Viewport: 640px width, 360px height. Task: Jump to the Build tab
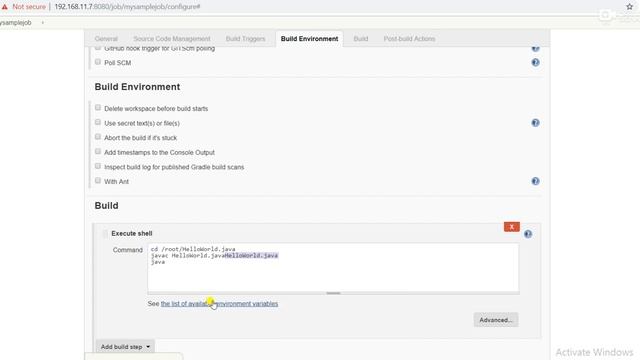pos(360,39)
